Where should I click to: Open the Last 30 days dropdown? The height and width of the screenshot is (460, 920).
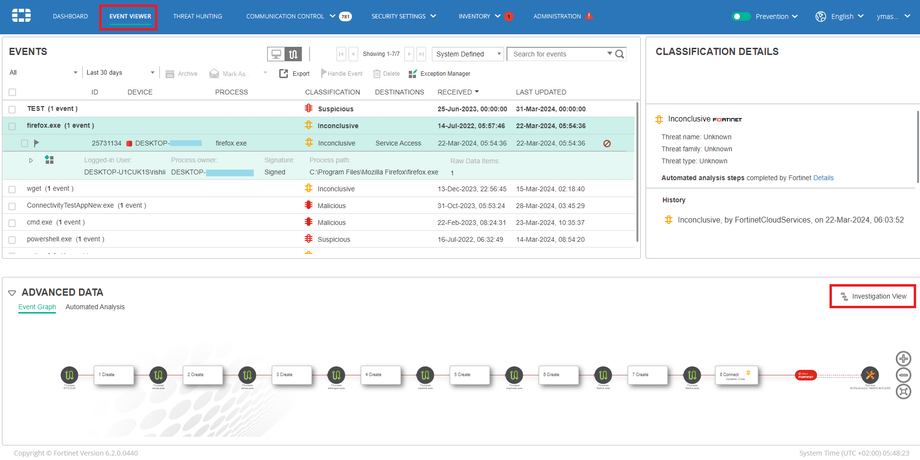pos(120,73)
